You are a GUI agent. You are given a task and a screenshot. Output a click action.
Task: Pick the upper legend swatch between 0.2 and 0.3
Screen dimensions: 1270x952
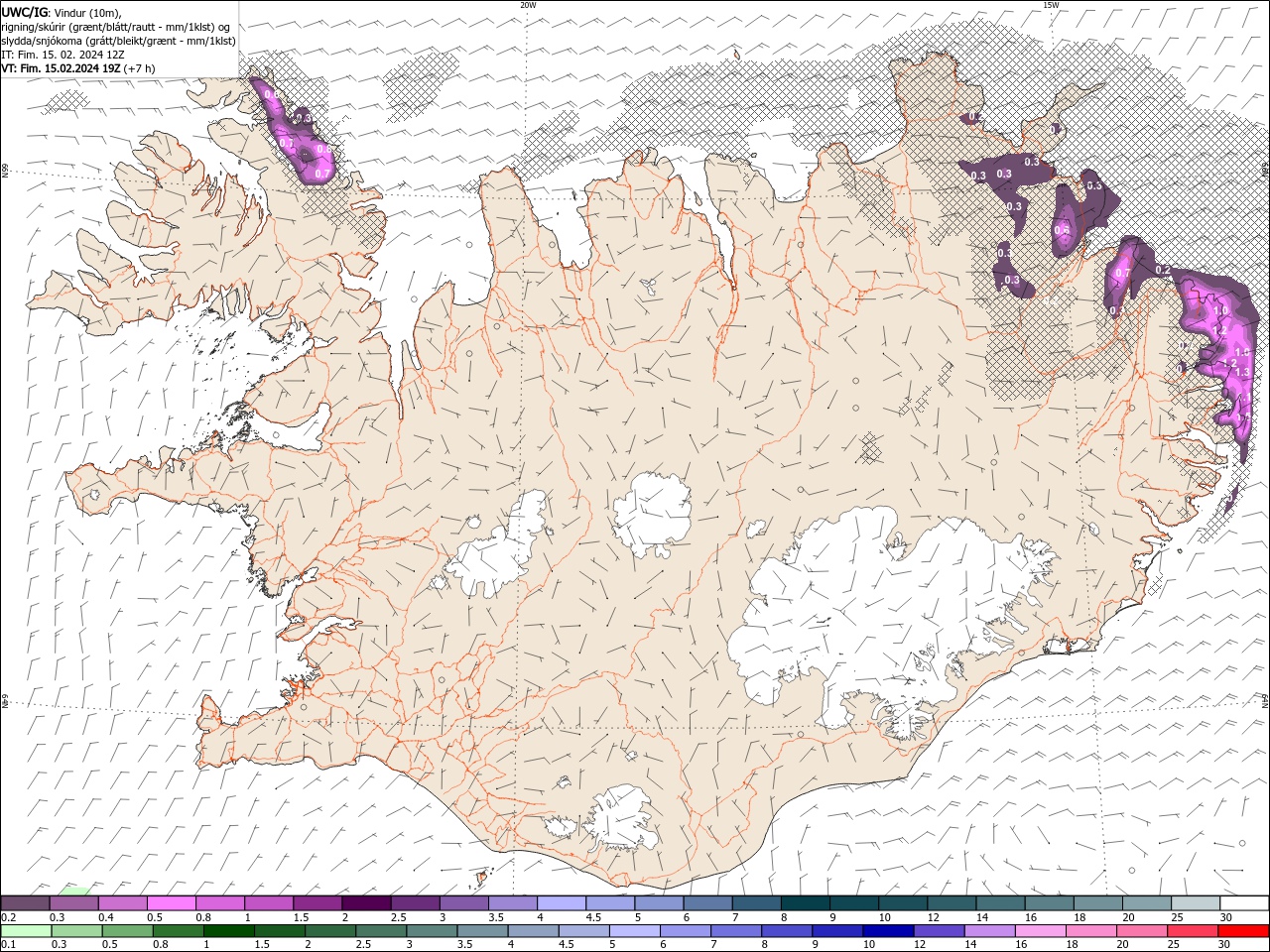click(26, 902)
